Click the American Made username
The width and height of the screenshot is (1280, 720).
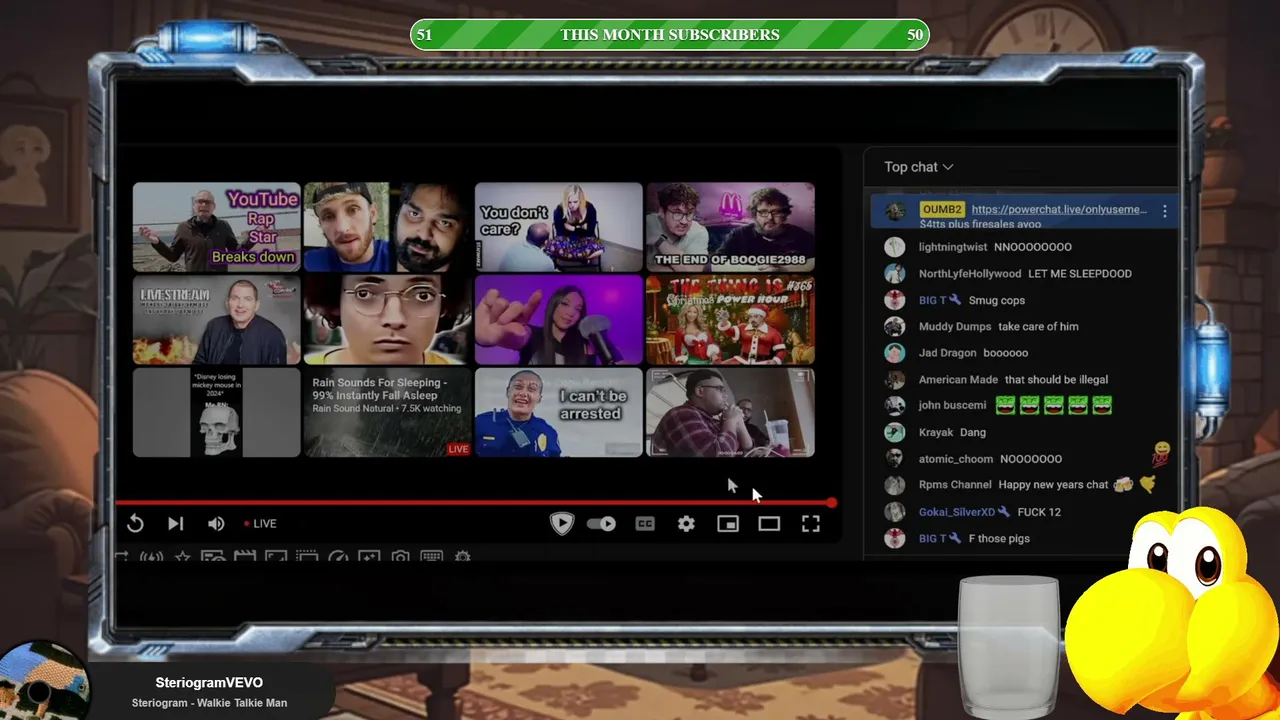(x=958, y=380)
